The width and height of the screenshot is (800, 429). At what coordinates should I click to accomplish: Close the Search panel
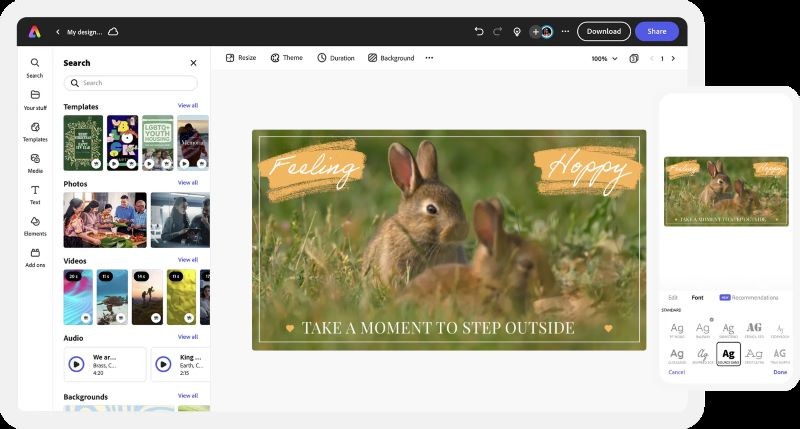coord(193,63)
